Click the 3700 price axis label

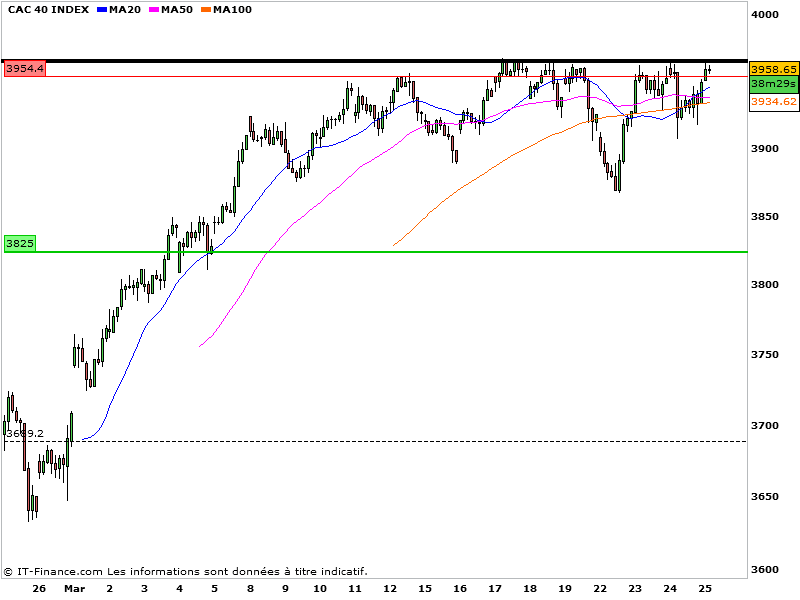pos(765,426)
